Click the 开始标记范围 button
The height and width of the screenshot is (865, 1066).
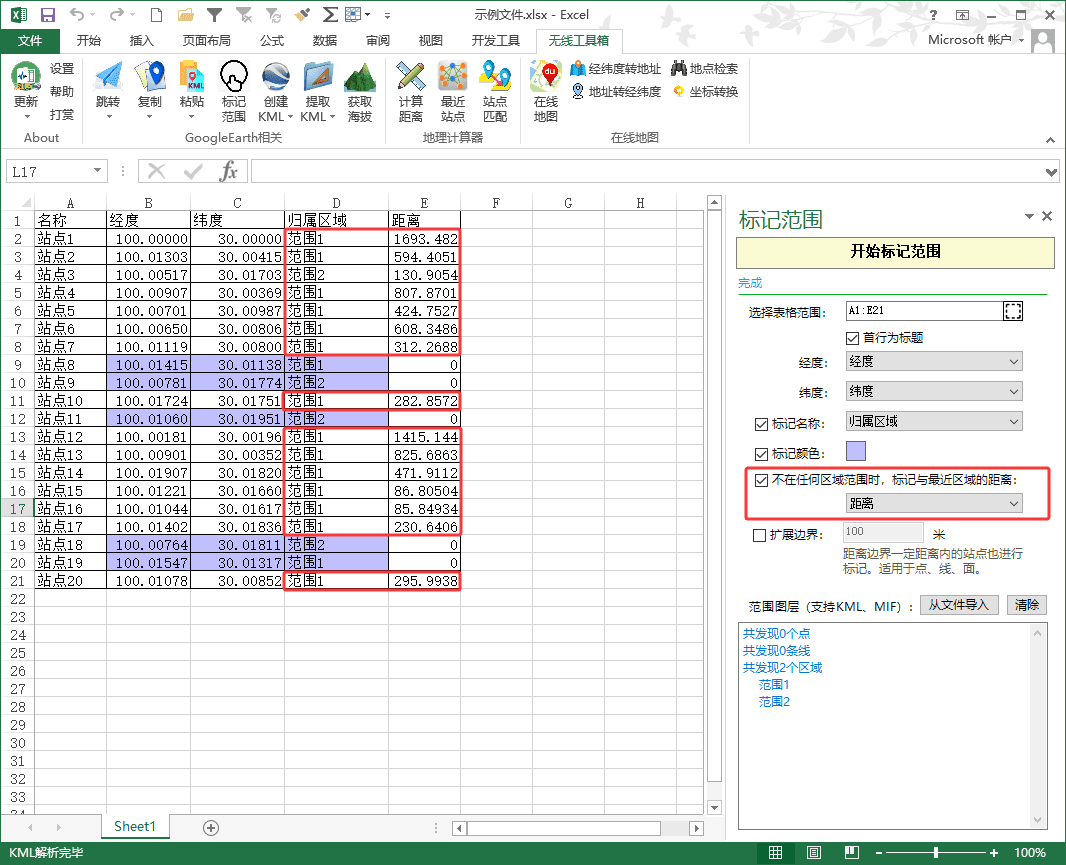895,252
